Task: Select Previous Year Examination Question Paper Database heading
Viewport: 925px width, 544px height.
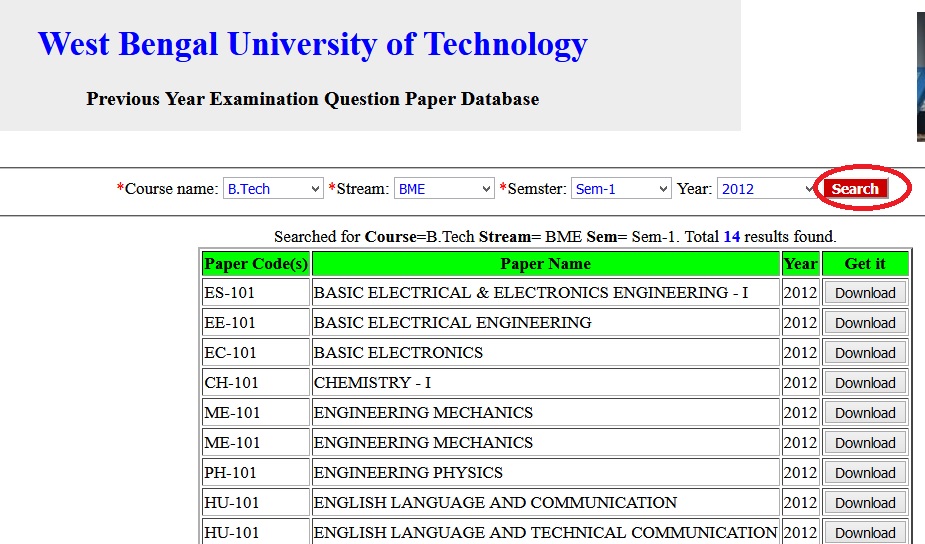Action: coord(313,99)
